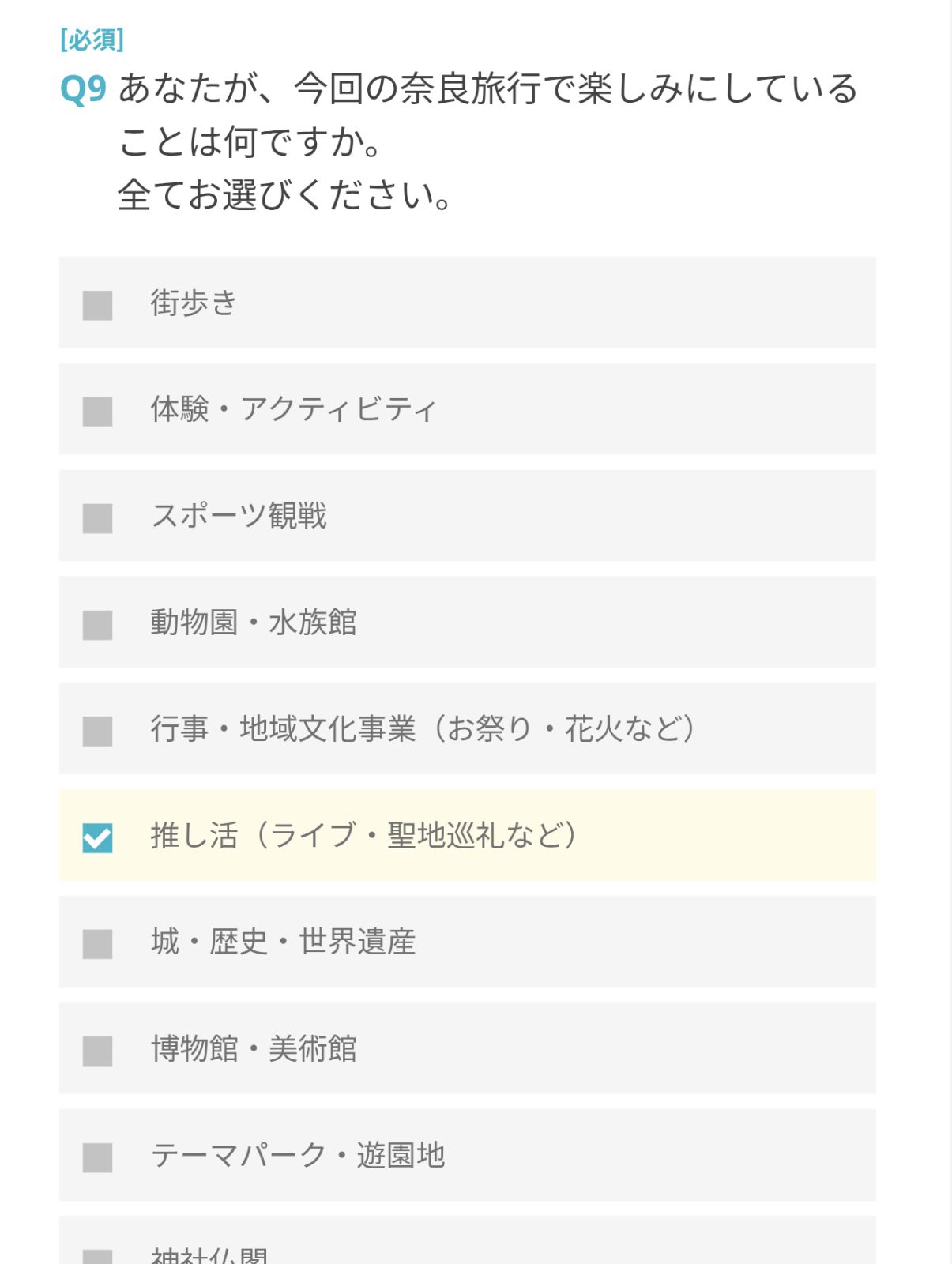
Task: Check the 体験・アクティビティ checkbox square
Action: click(97, 411)
